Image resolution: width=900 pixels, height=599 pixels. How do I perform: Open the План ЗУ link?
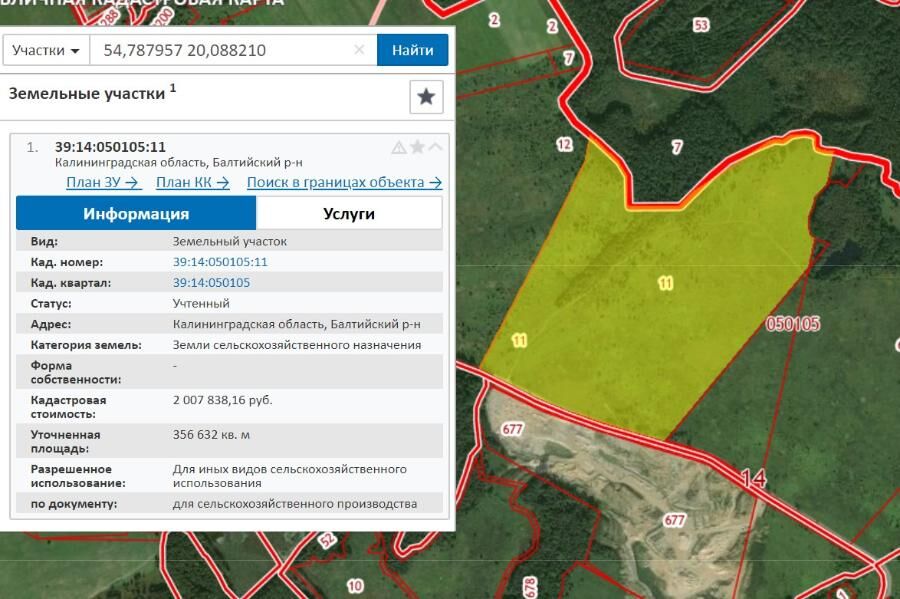[x=104, y=182]
